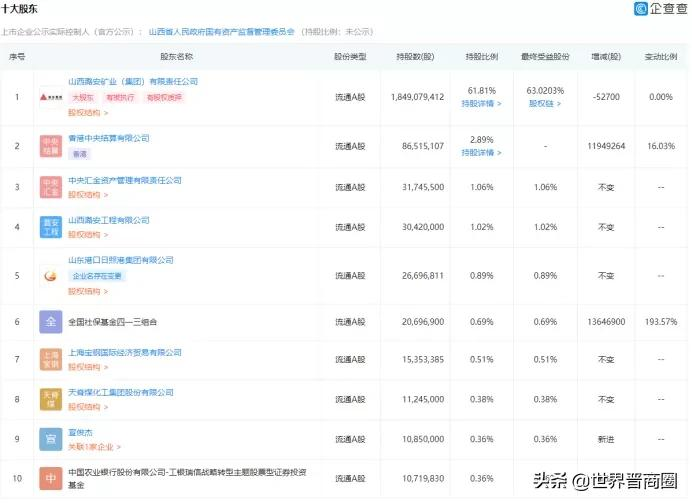Expand 股权结构 under 山西潞安矿业 row
Screen dimensions: 692x504
[88, 113]
